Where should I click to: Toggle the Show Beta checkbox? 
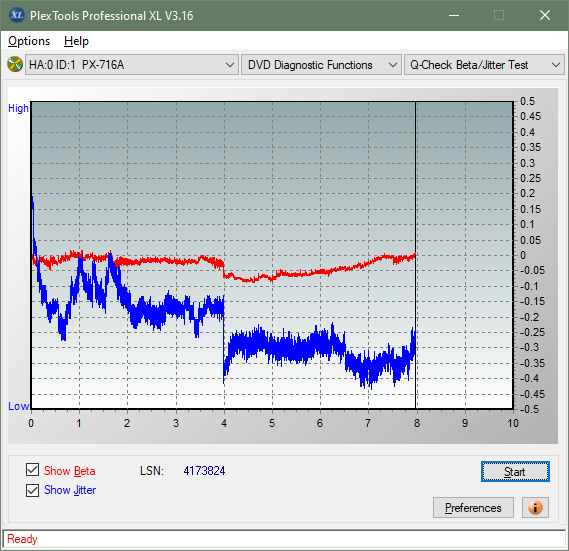coord(32,469)
